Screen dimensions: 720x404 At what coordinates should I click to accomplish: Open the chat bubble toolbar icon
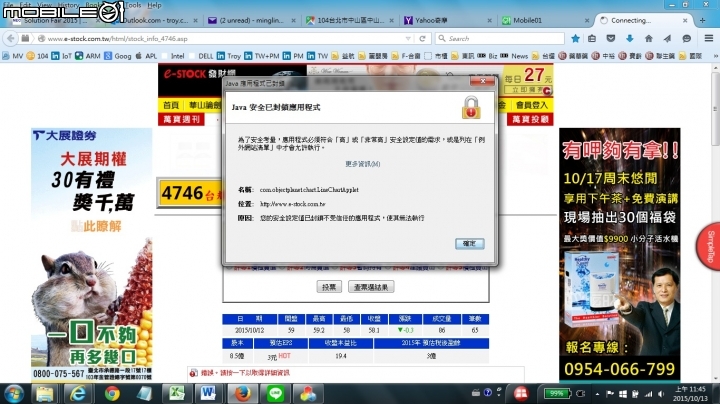coord(686,39)
